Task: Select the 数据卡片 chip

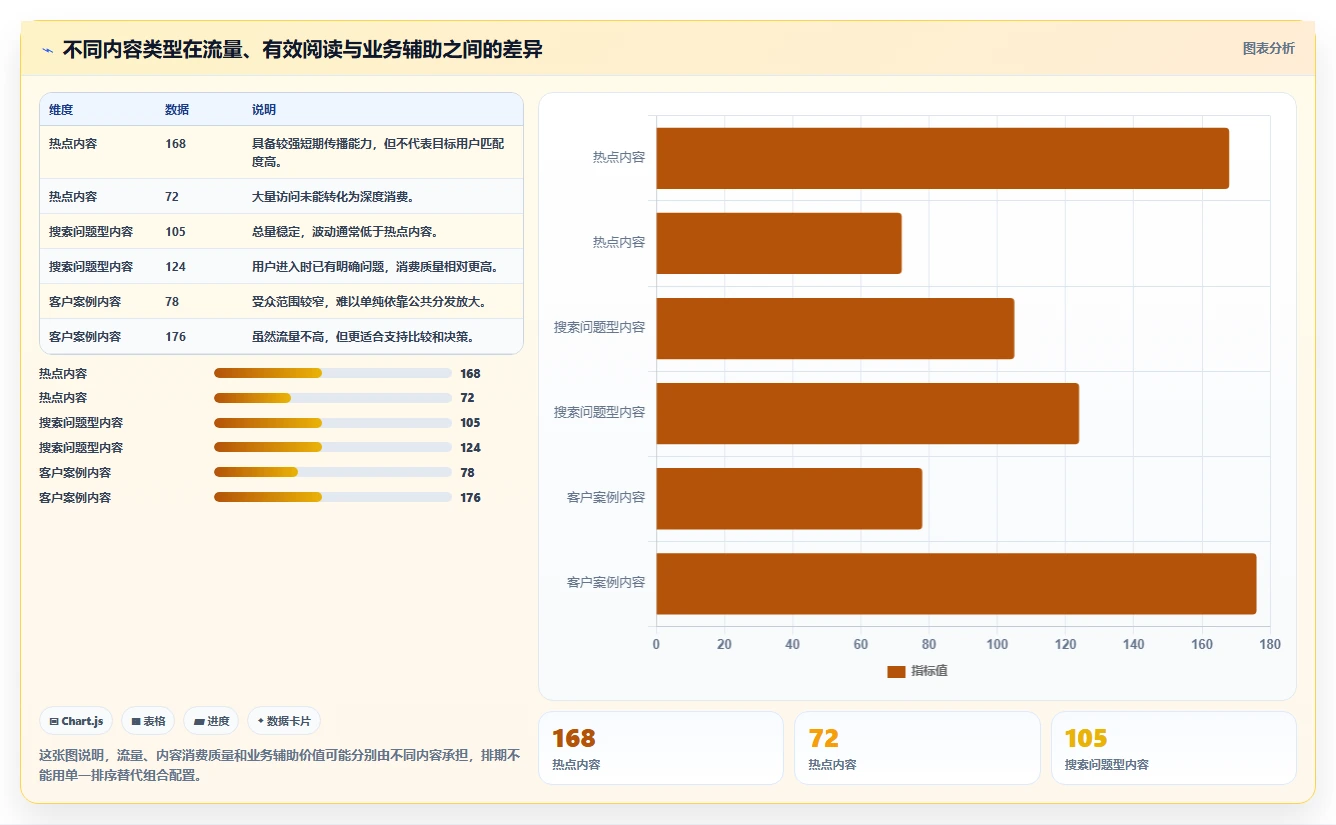Action: point(284,721)
